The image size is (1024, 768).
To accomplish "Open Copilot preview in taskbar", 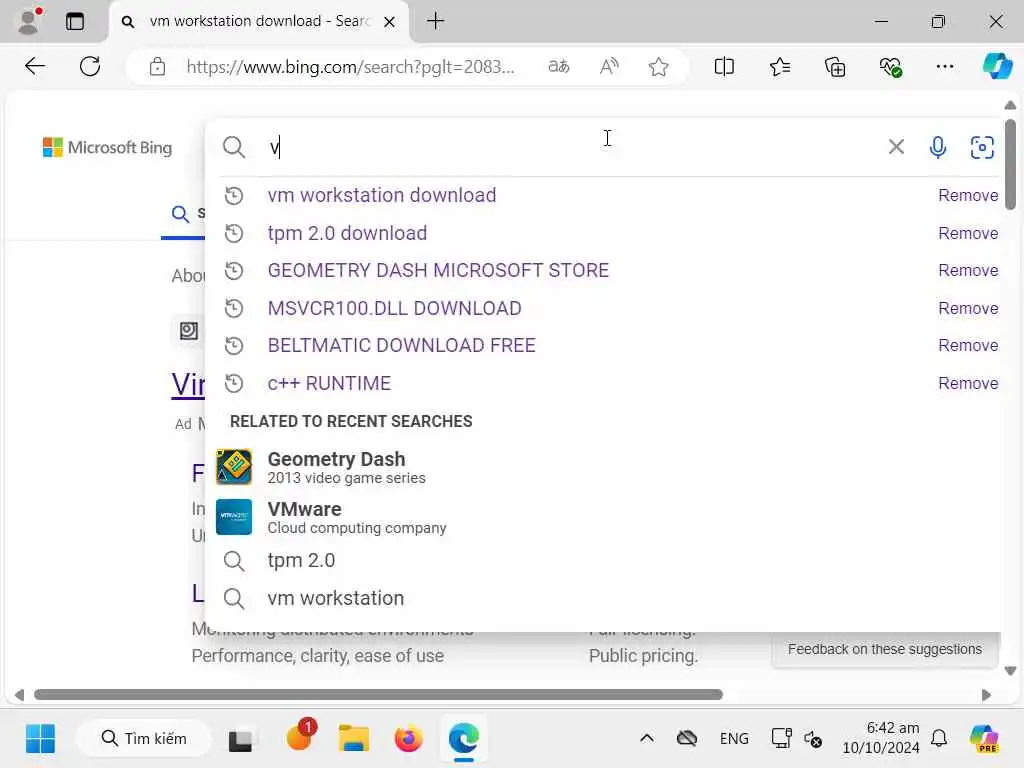I will point(984,739).
